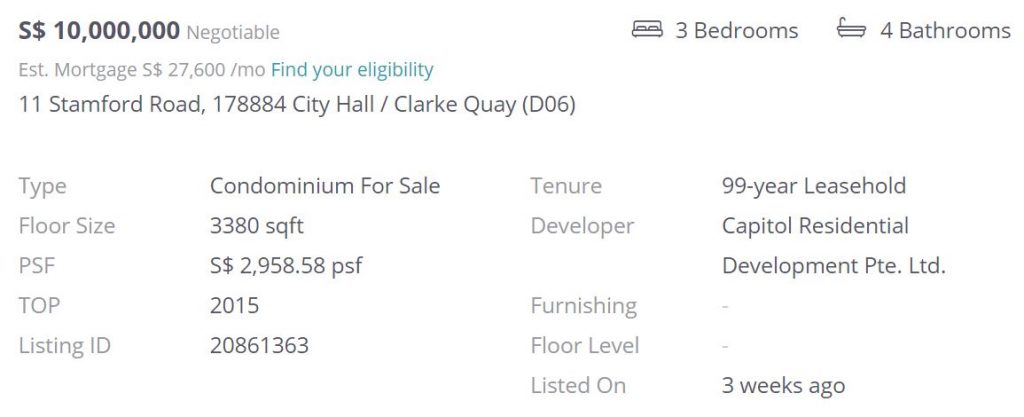Click the S$ 10,000,000 price
The height and width of the screenshot is (417, 1024).
pyautogui.click(x=99, y=31)
